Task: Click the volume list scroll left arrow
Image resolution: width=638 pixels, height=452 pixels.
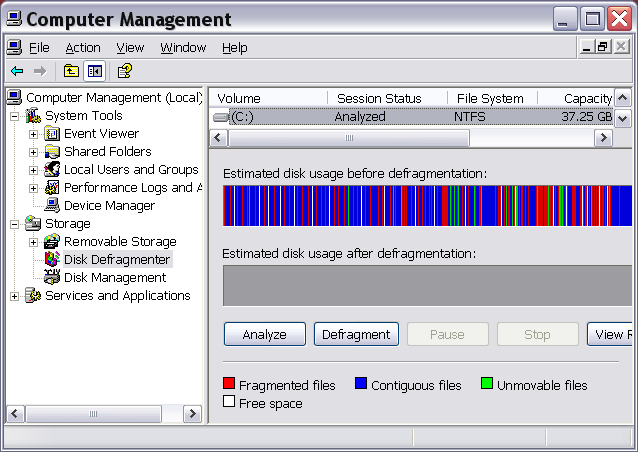Action: 218,138
